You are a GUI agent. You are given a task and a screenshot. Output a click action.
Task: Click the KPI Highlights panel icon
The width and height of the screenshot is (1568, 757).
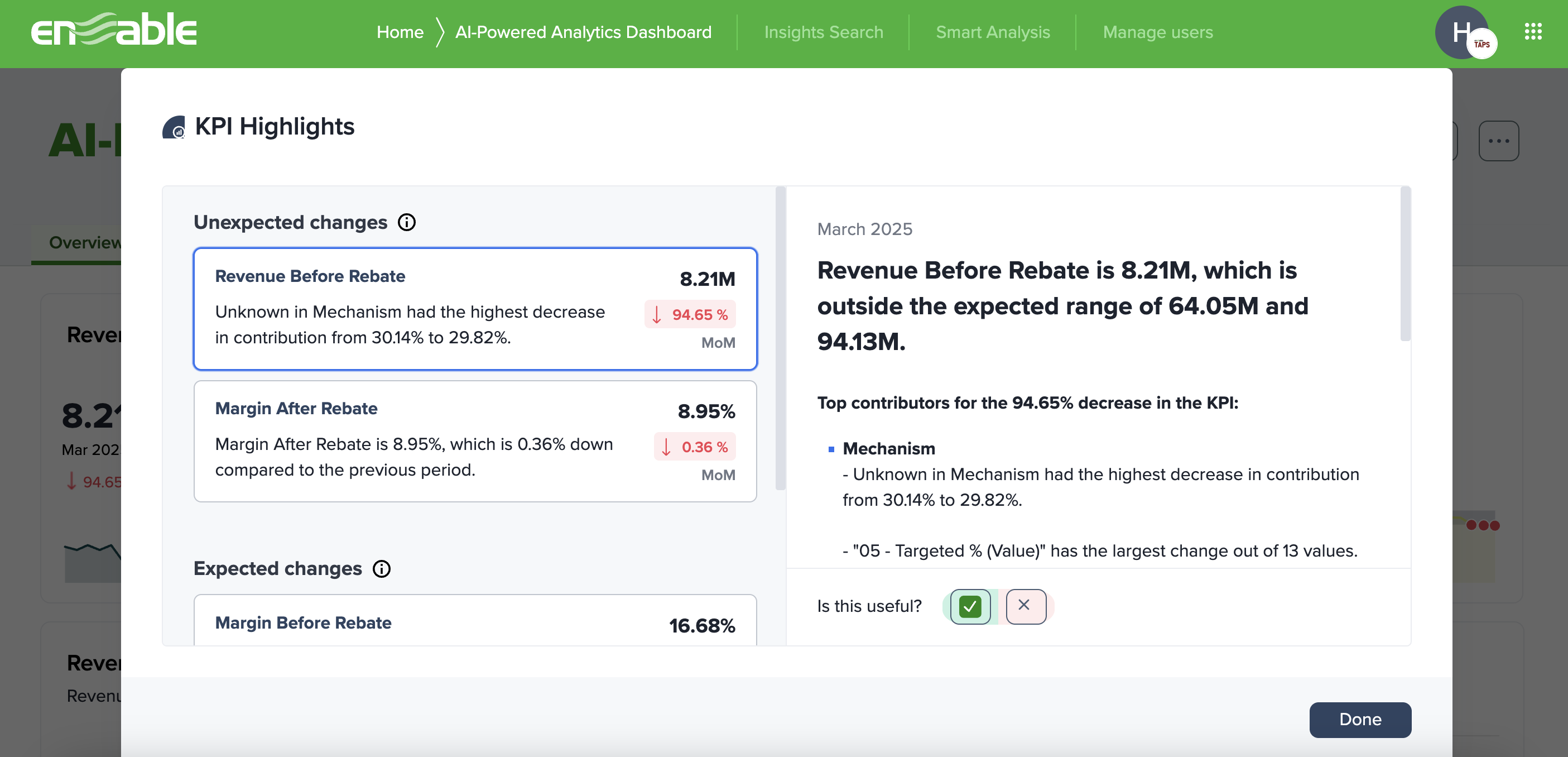(x=174, y=127)
